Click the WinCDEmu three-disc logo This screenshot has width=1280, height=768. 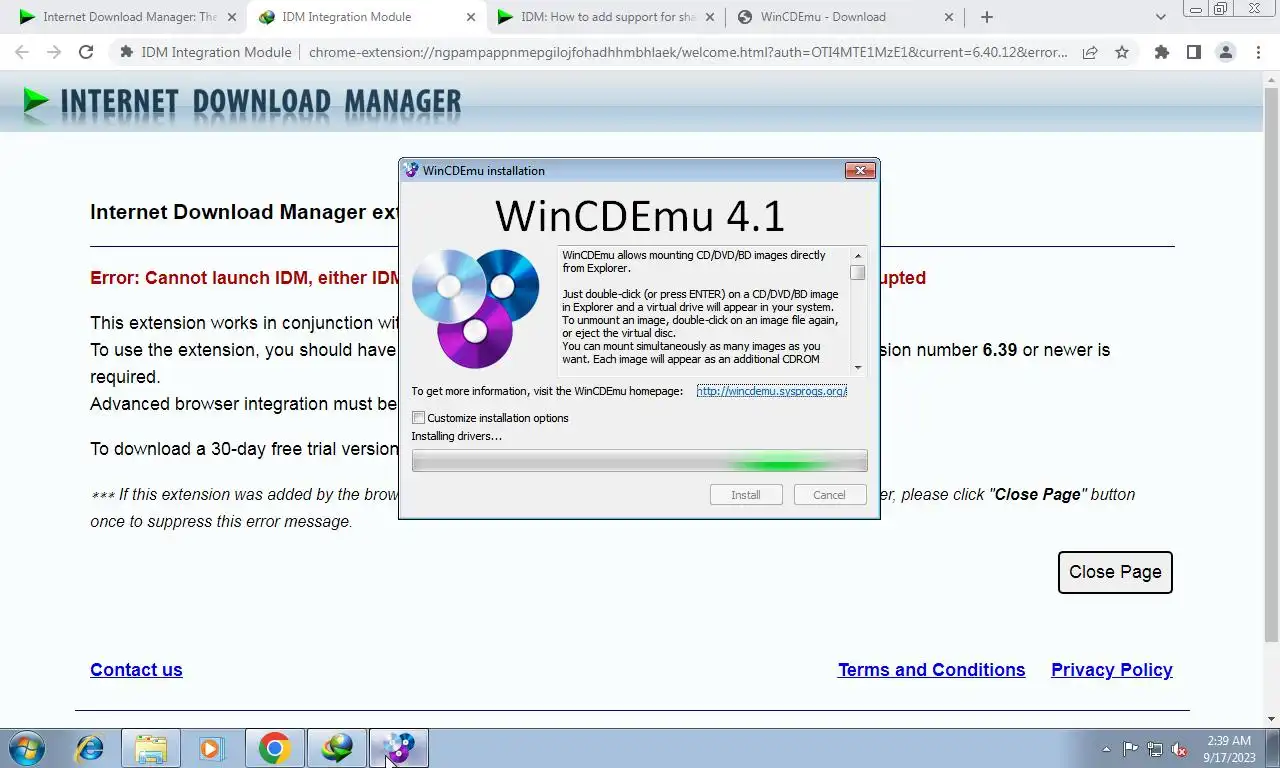click(x=476, y=307)
